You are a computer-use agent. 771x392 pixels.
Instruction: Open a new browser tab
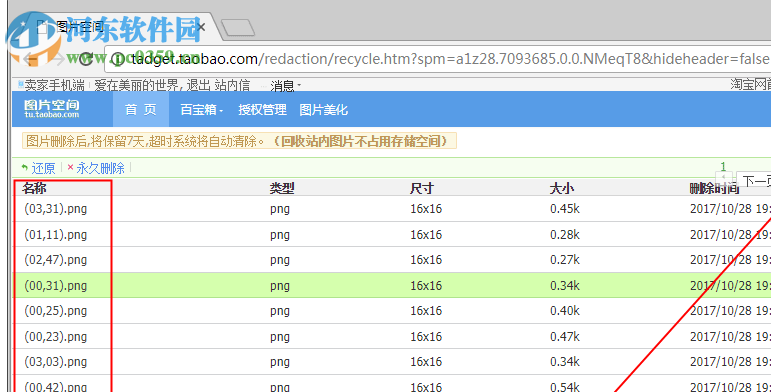[x=238, y=28]
